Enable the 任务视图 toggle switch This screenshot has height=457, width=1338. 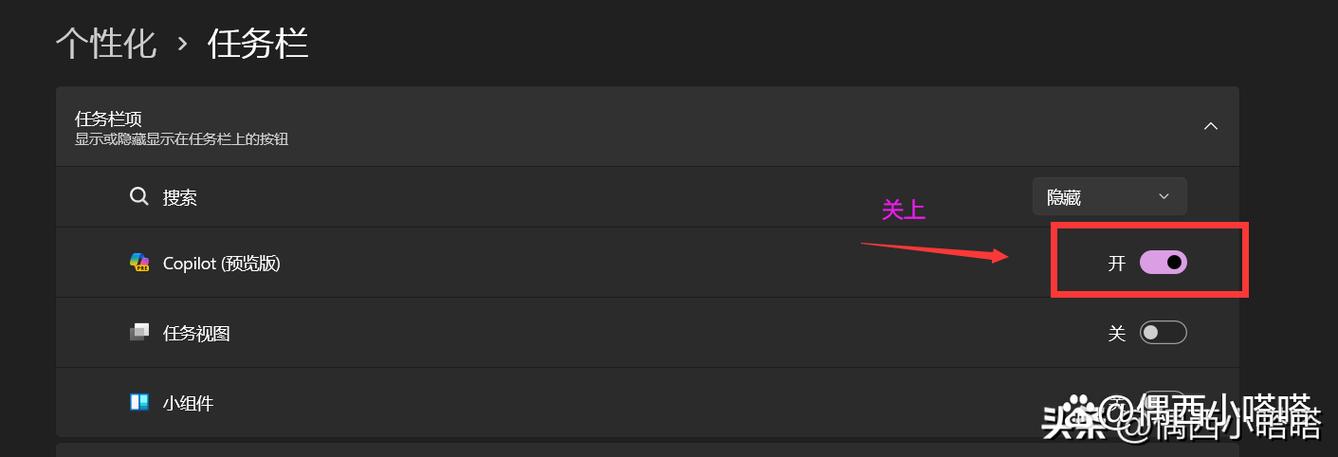point(1163,332)
